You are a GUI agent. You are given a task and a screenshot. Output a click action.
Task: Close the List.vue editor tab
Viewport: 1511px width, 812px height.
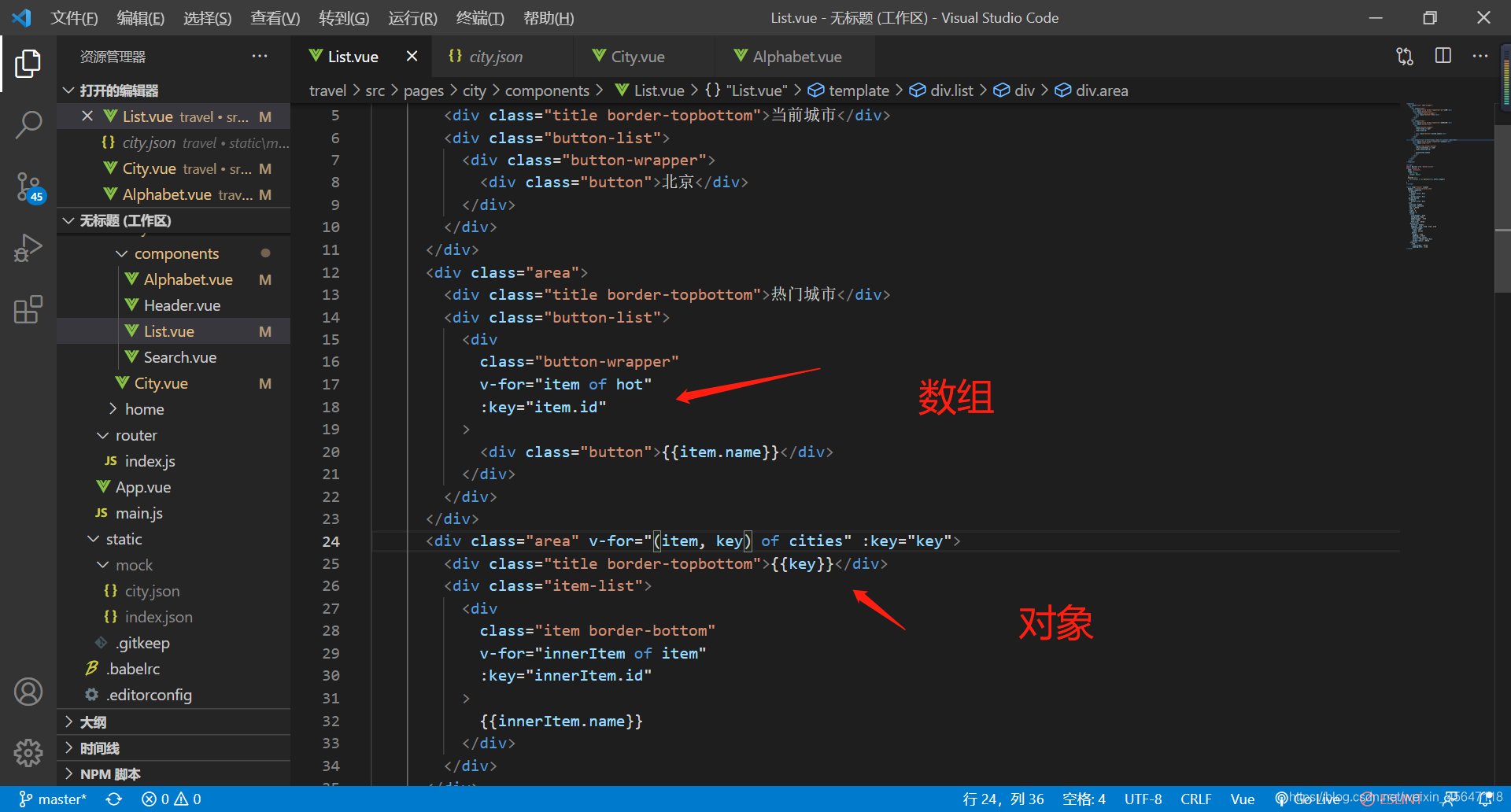(412, 56)
